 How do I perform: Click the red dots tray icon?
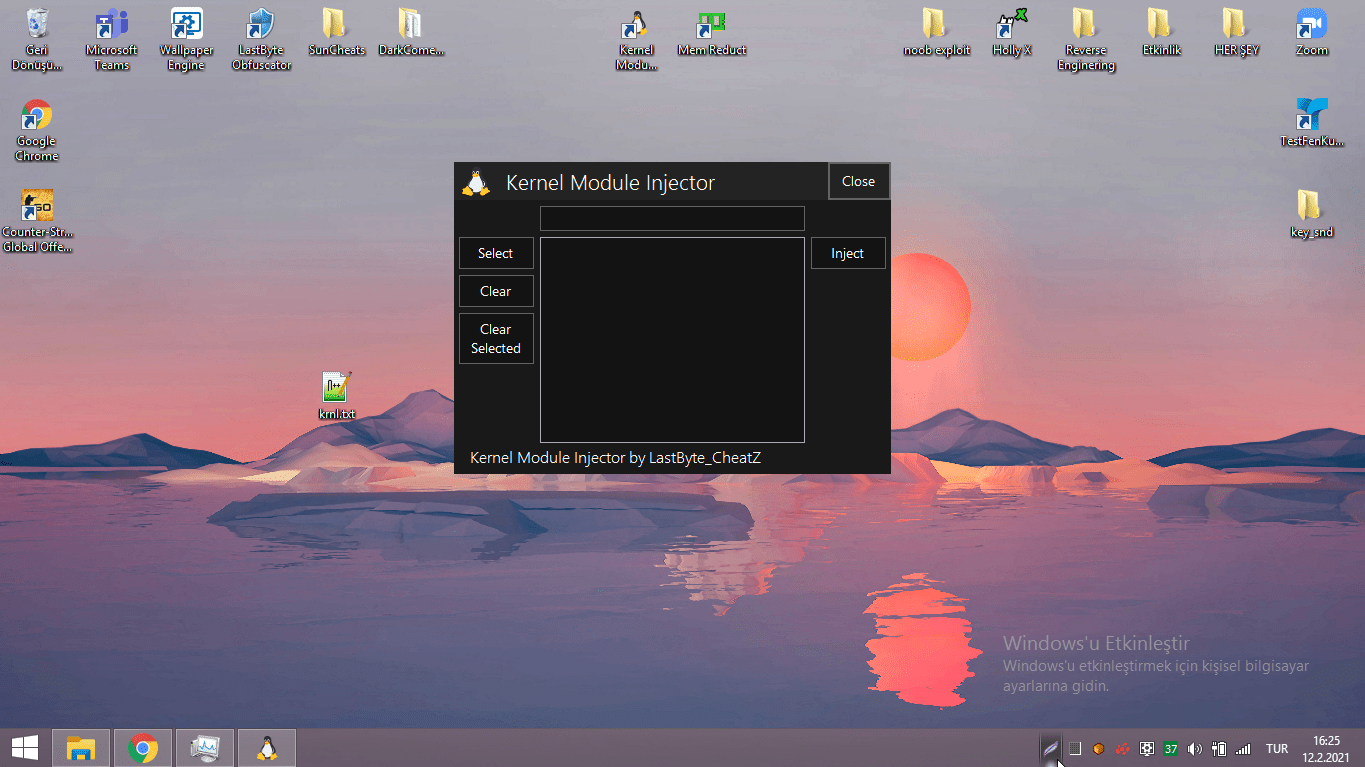[x=1123, y=748]
